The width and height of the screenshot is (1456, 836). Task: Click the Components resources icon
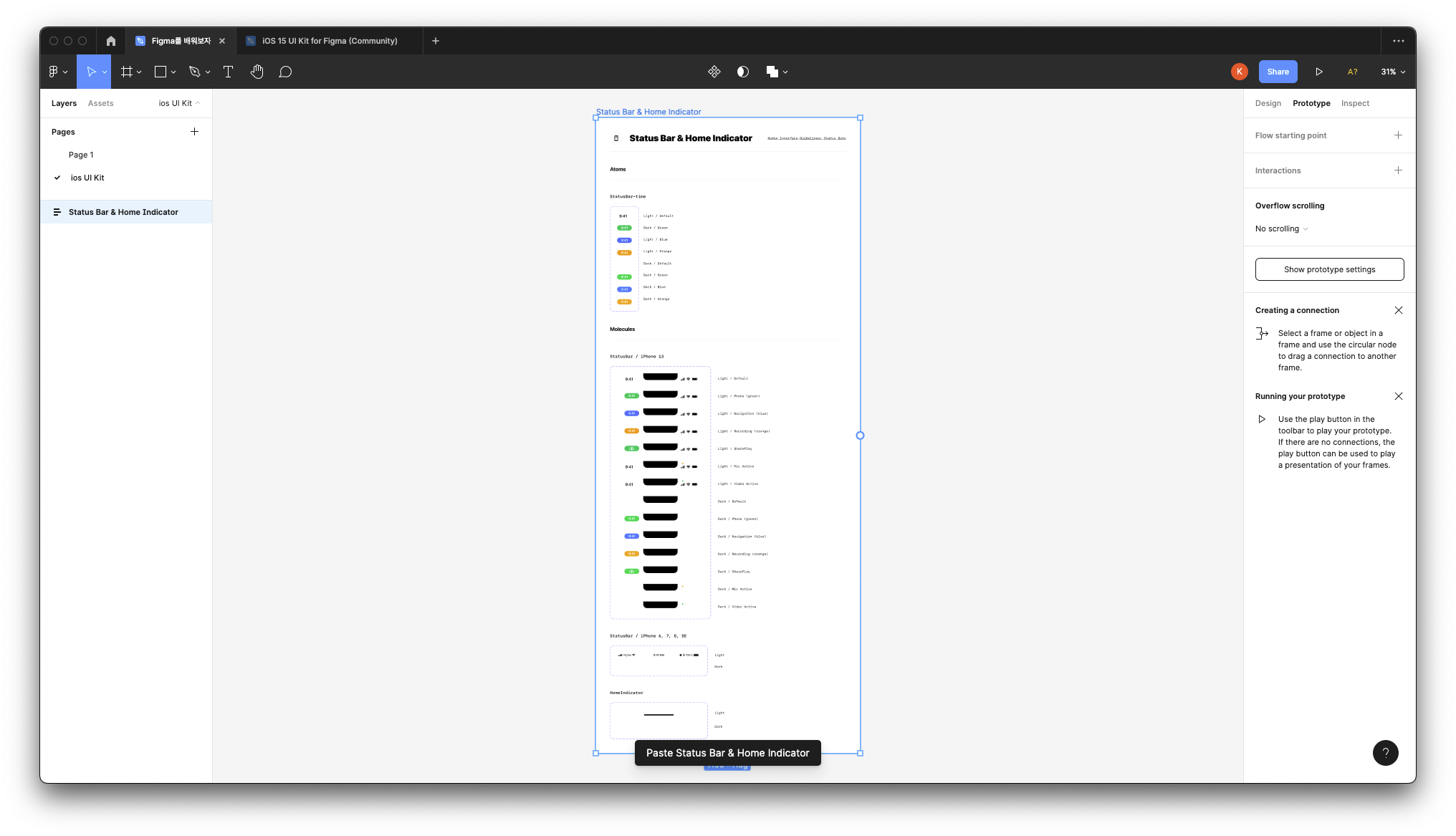click(714, 72)
